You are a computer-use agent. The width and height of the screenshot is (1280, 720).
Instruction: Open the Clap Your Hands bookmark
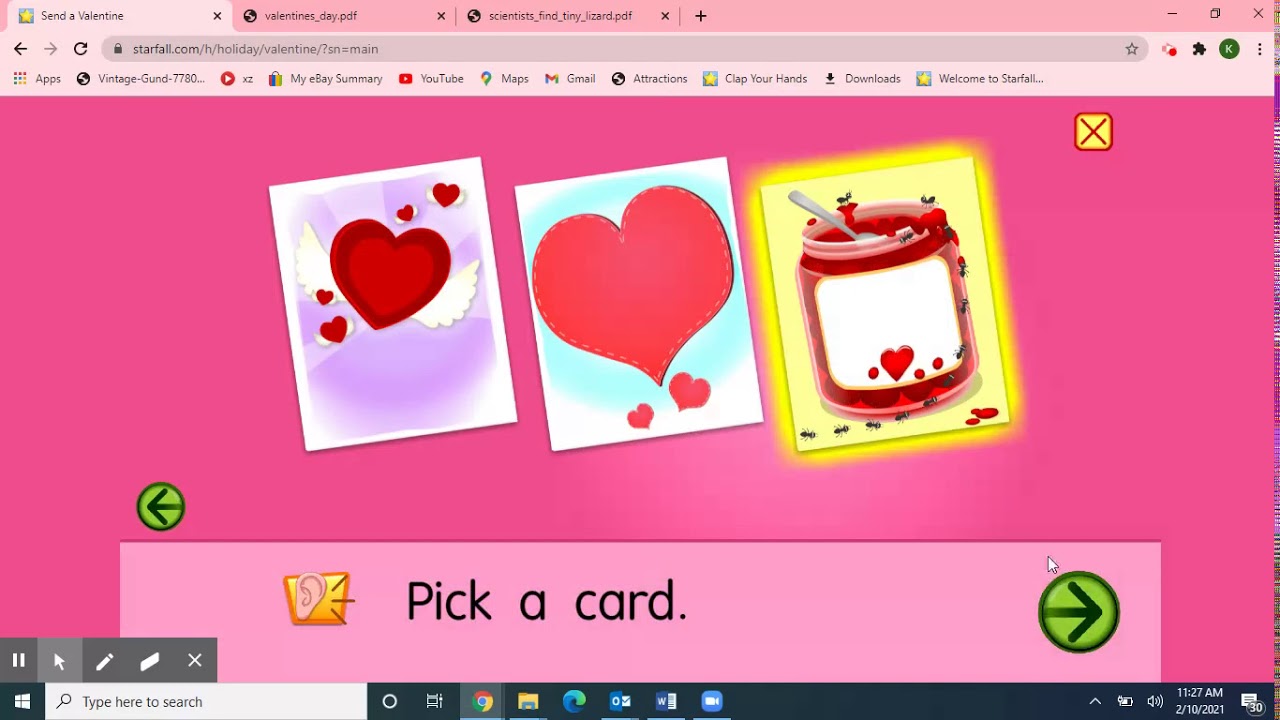click(755, 79)
